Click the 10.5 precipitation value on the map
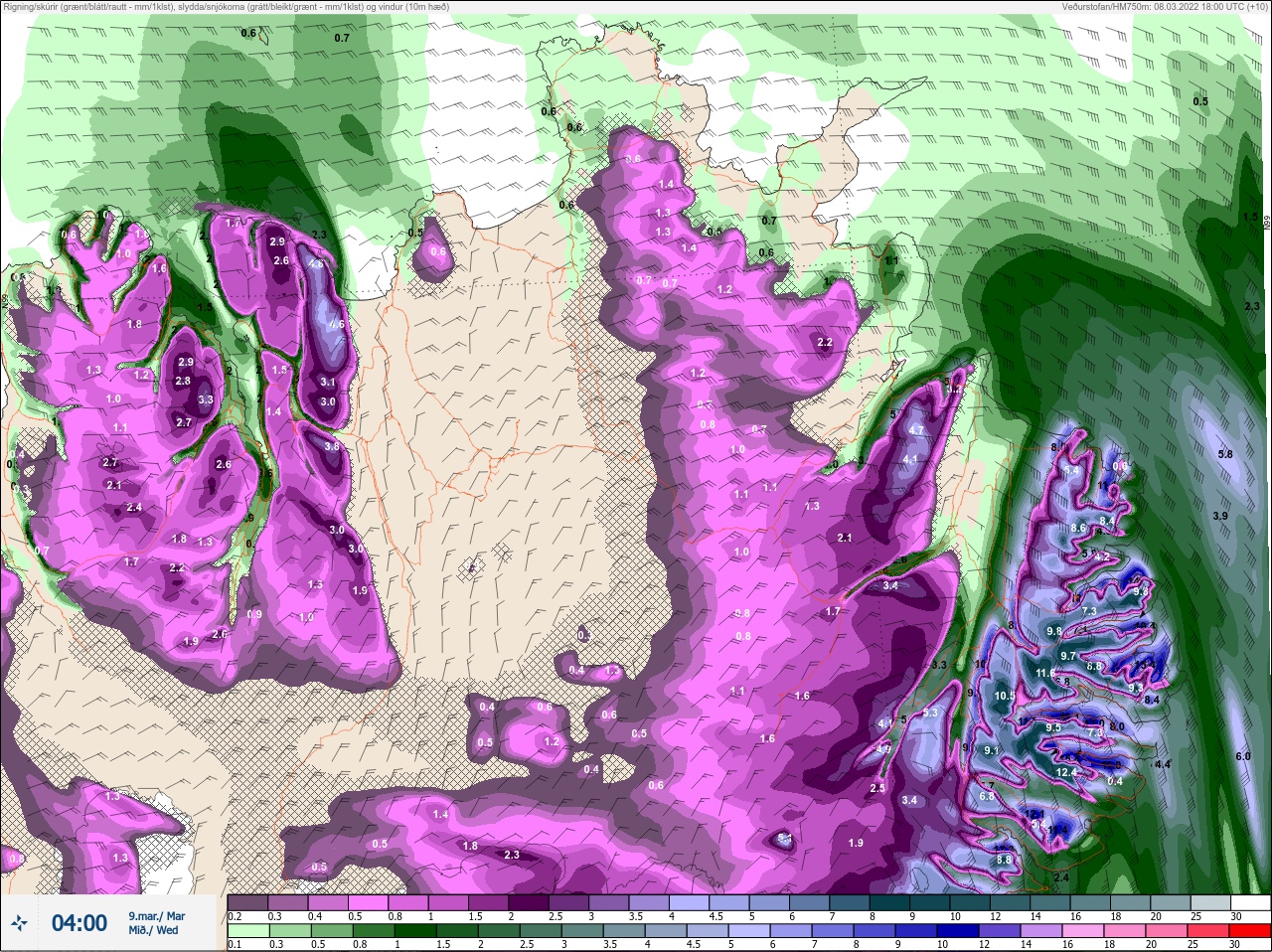 1005,696
